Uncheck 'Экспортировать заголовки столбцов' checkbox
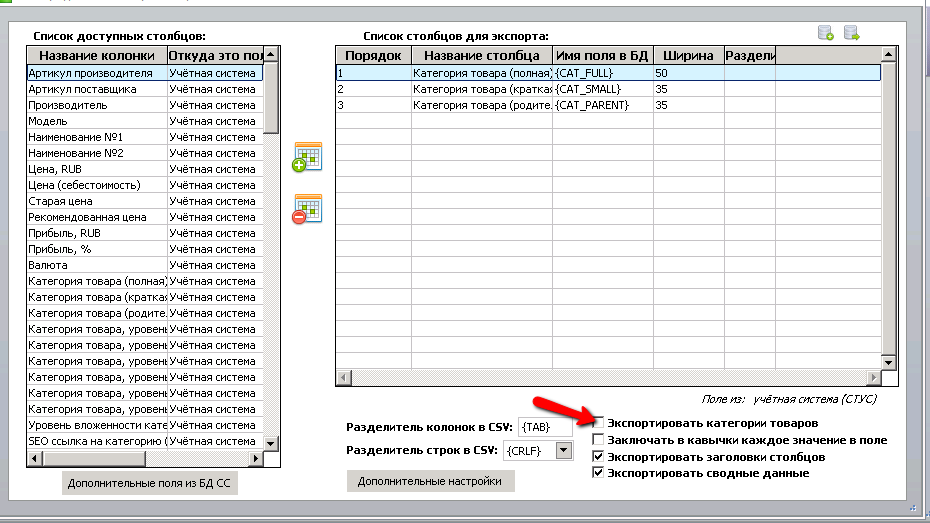 [598, 457]
